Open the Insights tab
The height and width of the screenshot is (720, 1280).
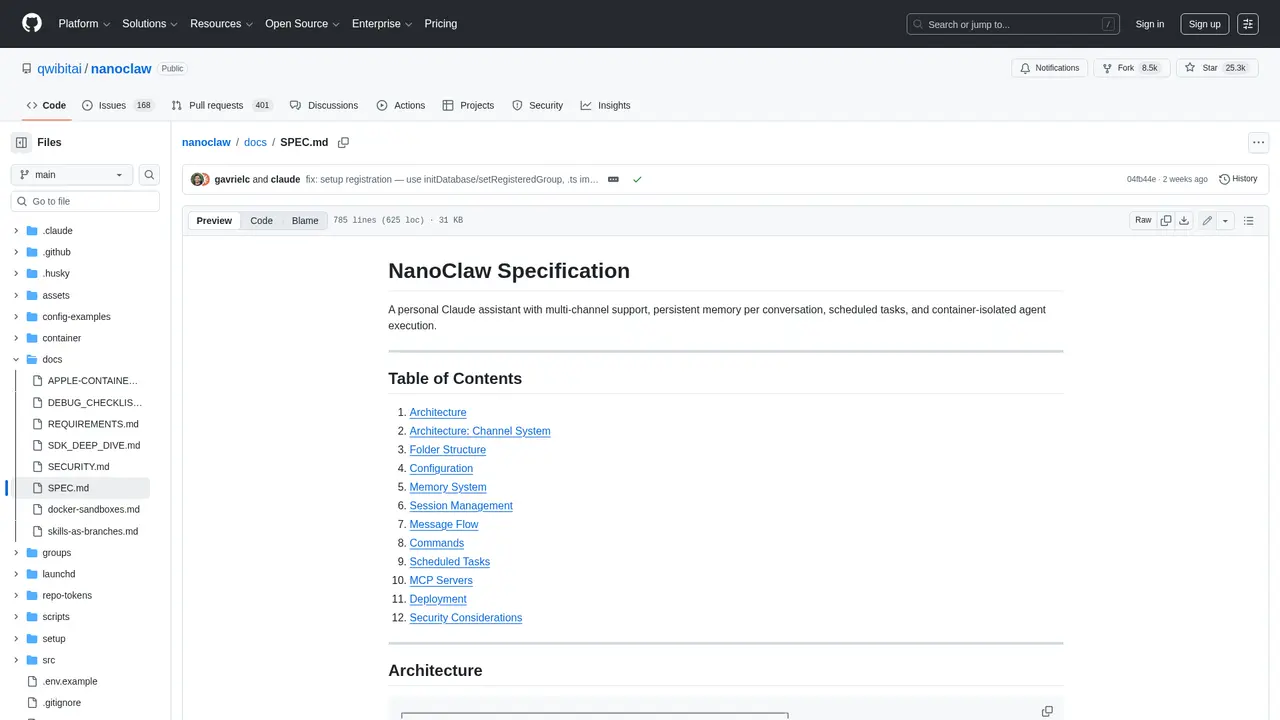pyautogui.click(x=605, y=105)
